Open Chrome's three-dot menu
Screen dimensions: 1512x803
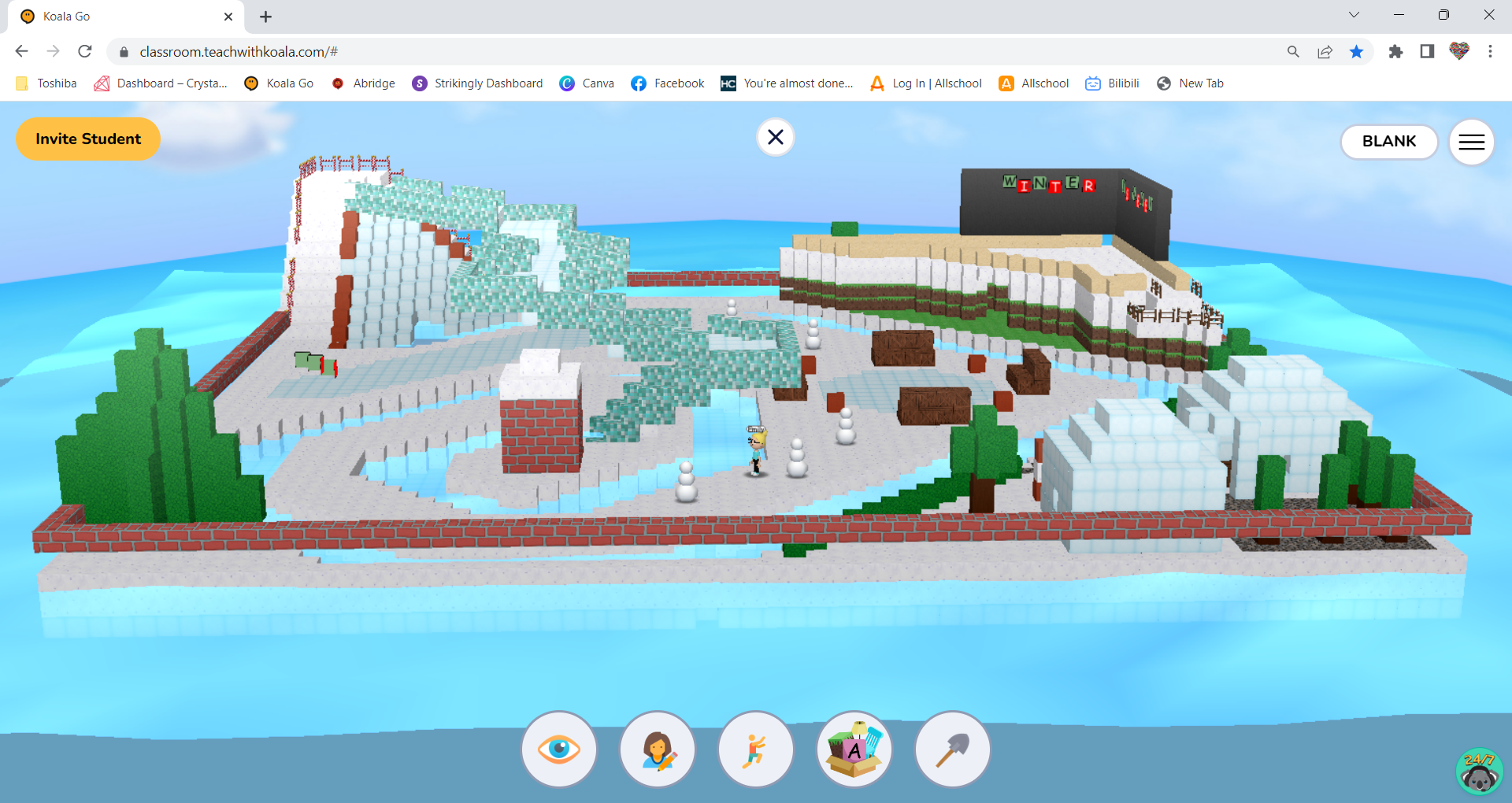click(x=1490, y=51)
